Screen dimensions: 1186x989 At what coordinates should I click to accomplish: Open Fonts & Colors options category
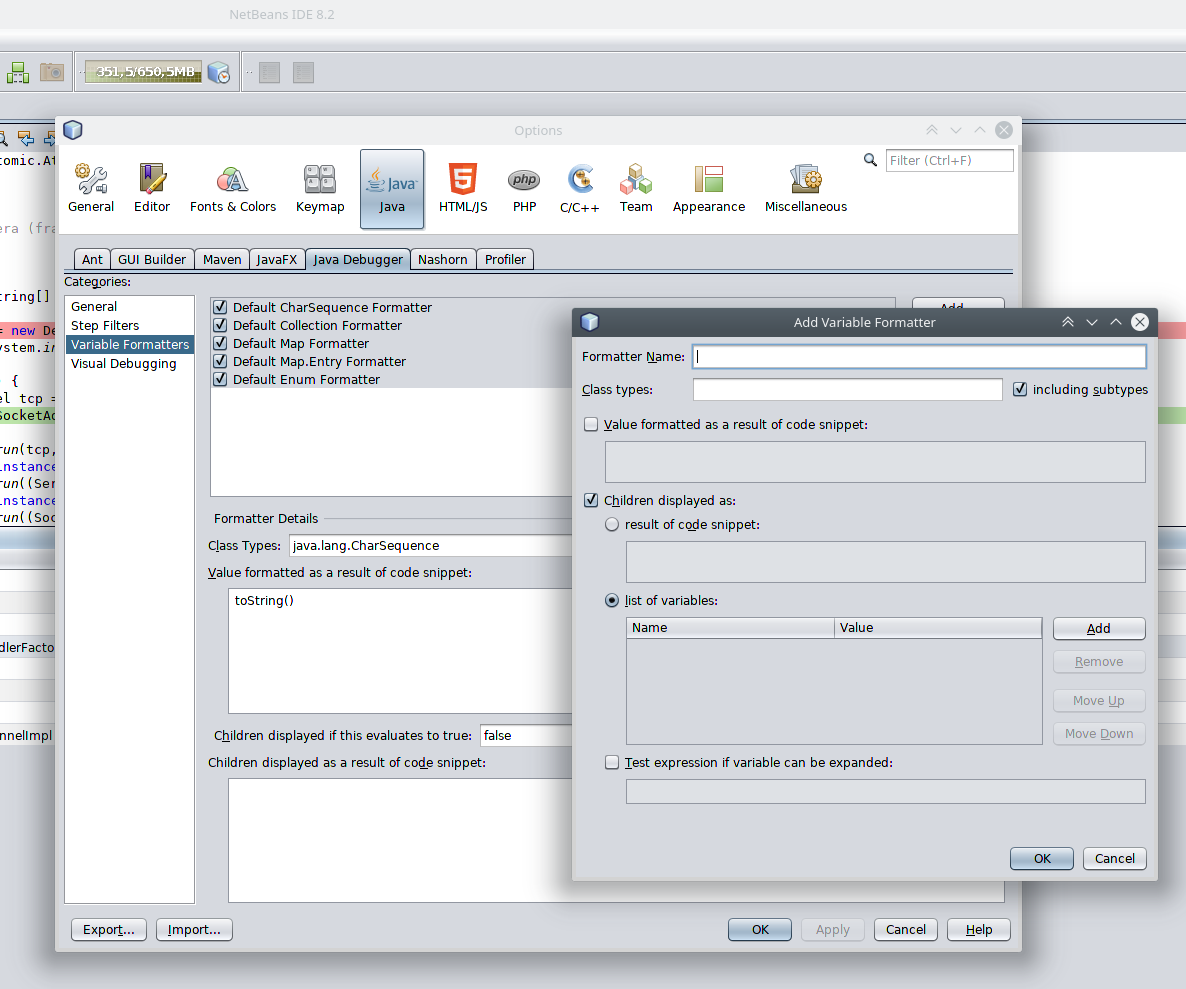click(x=232, y=189)
